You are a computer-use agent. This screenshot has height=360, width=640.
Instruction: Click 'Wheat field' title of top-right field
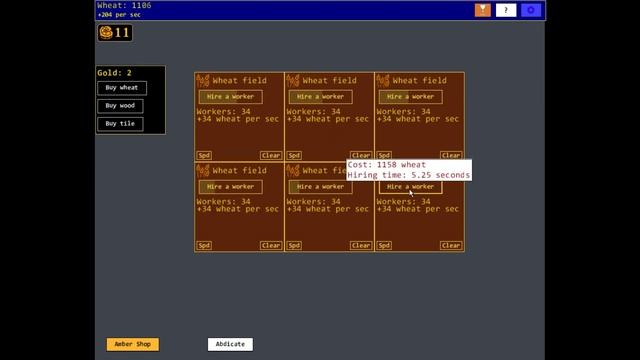[420, 80]
